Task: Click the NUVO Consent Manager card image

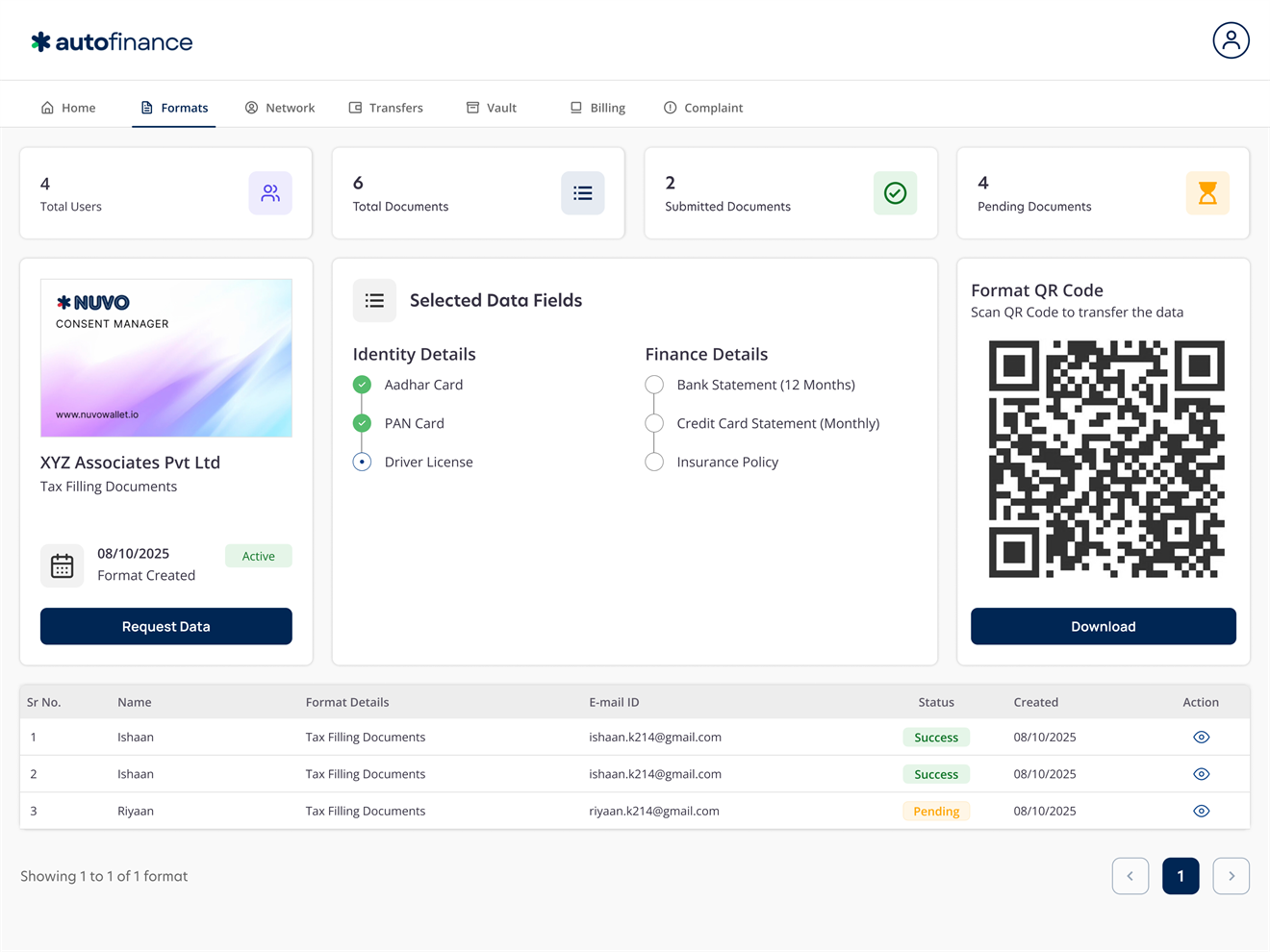Action: (x=166, y=358)
